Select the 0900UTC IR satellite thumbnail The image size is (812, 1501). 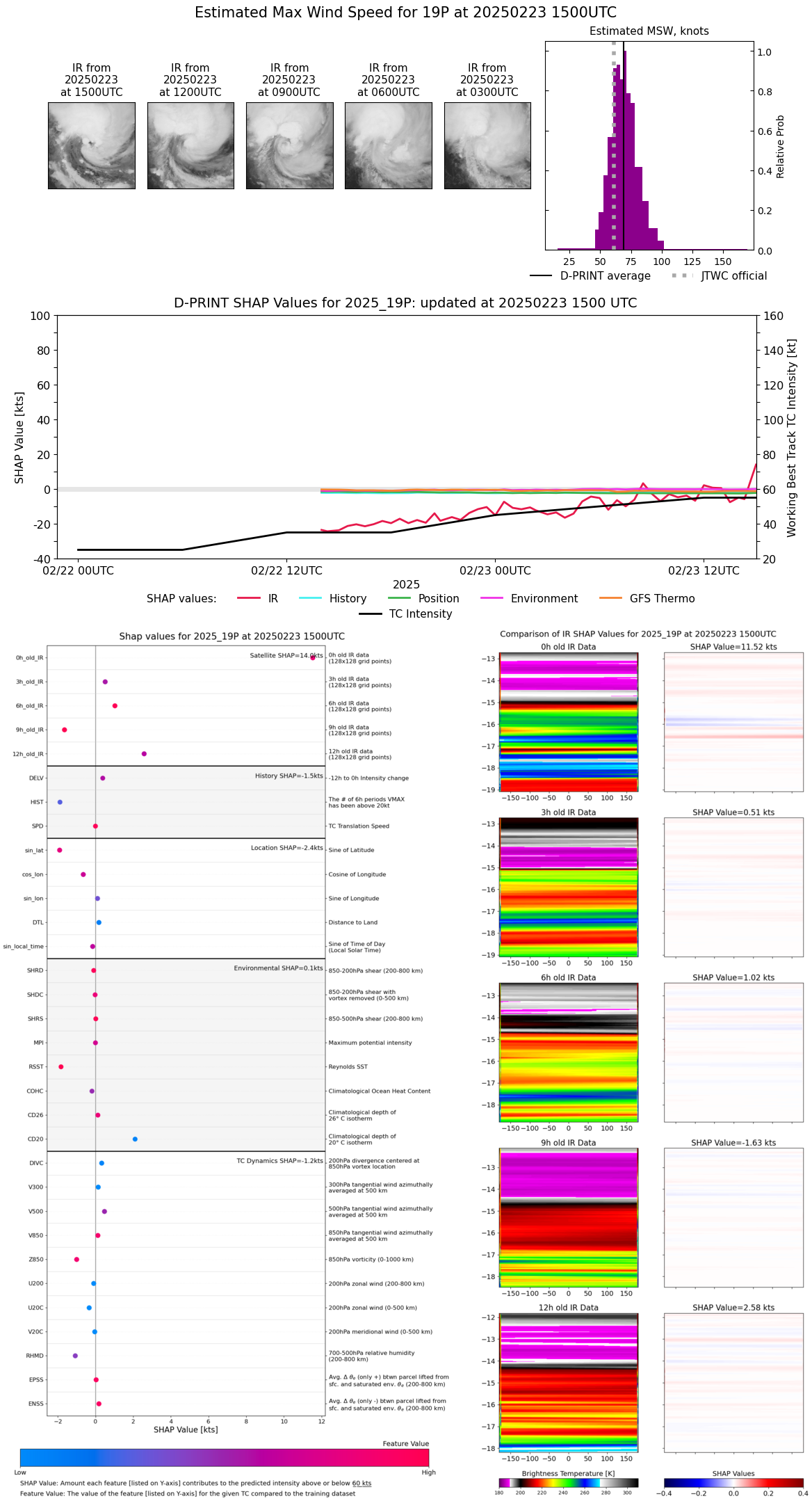(x=289, y=145)
